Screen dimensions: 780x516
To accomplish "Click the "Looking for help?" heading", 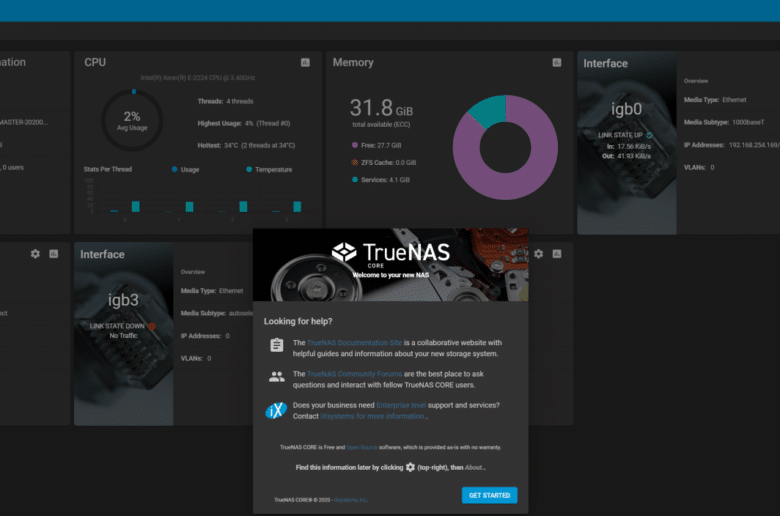I will [x=298, y=321].
